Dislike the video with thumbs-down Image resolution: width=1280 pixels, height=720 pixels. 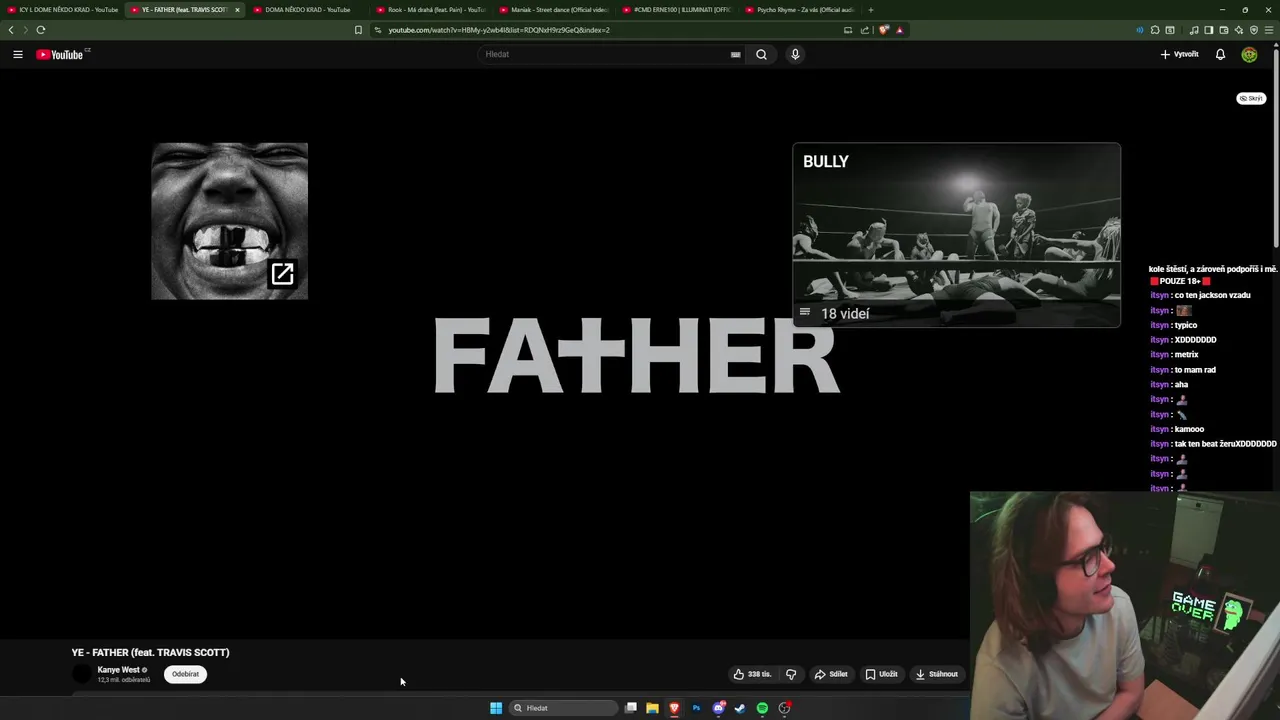791,674
